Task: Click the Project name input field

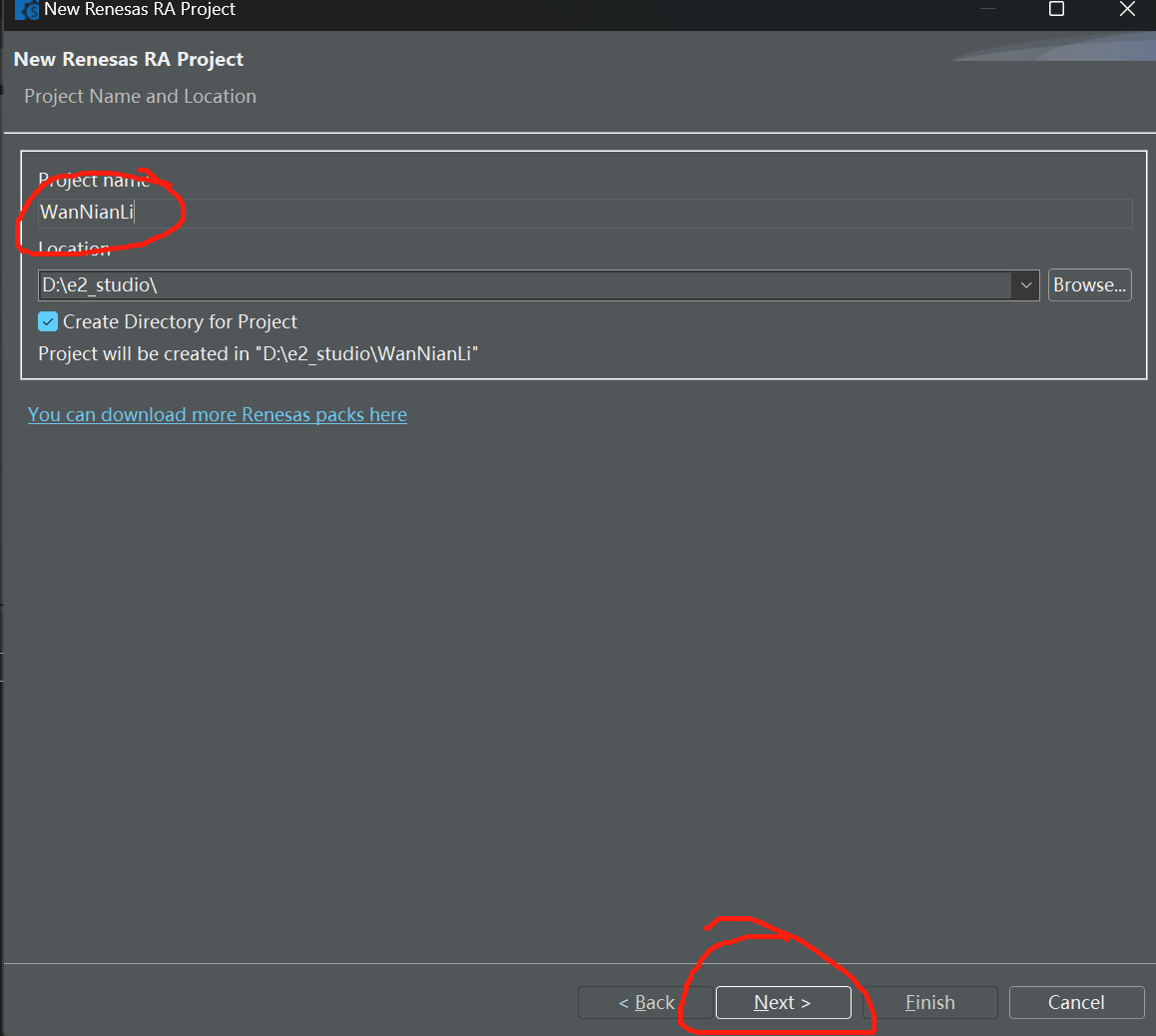Action: [585, 213]
